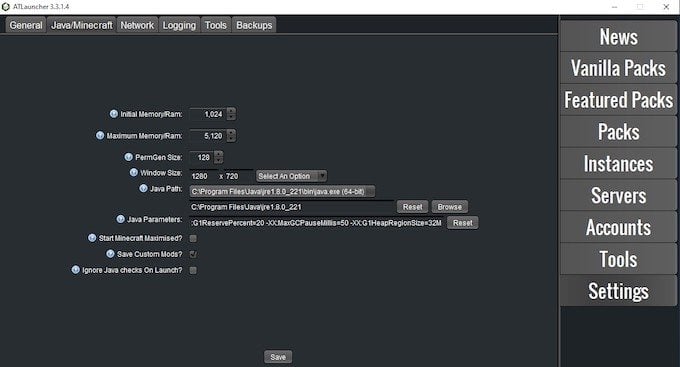The height and width of the screenshot is (367, 680).
Task: Toggle Save Custom Mods checkbox
Action: pyautogui.click(x=193, y=254)
